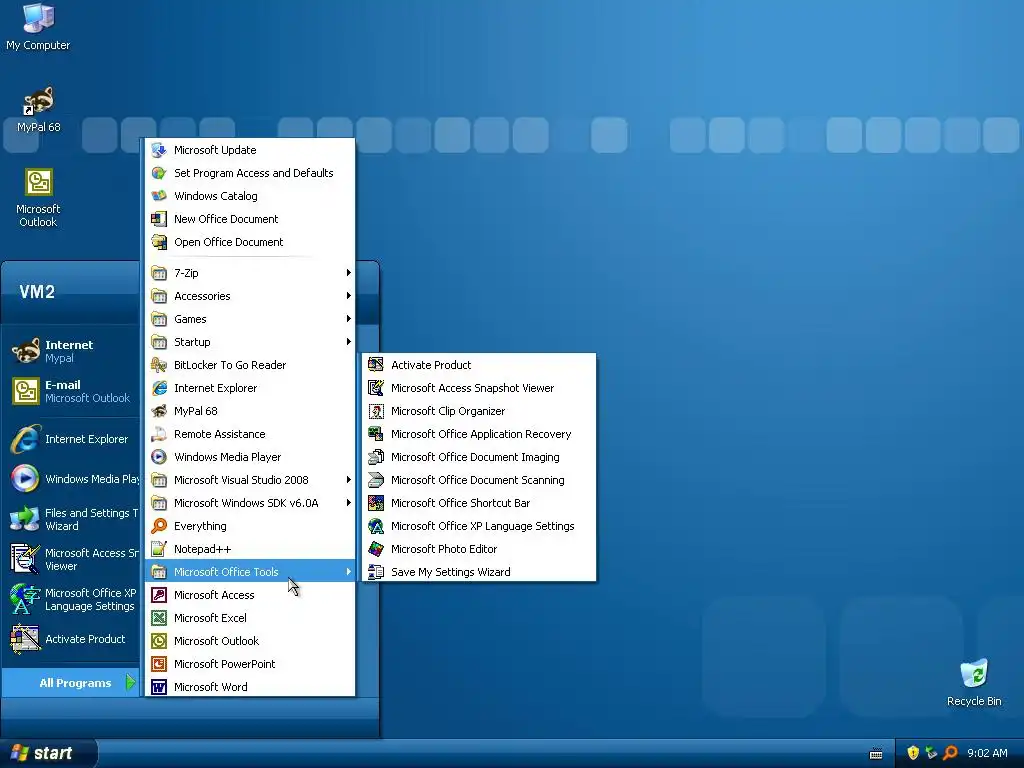Click the Notepad++ icon
The height and width of the screenshot is (768, 1024).
pos(159,549)
